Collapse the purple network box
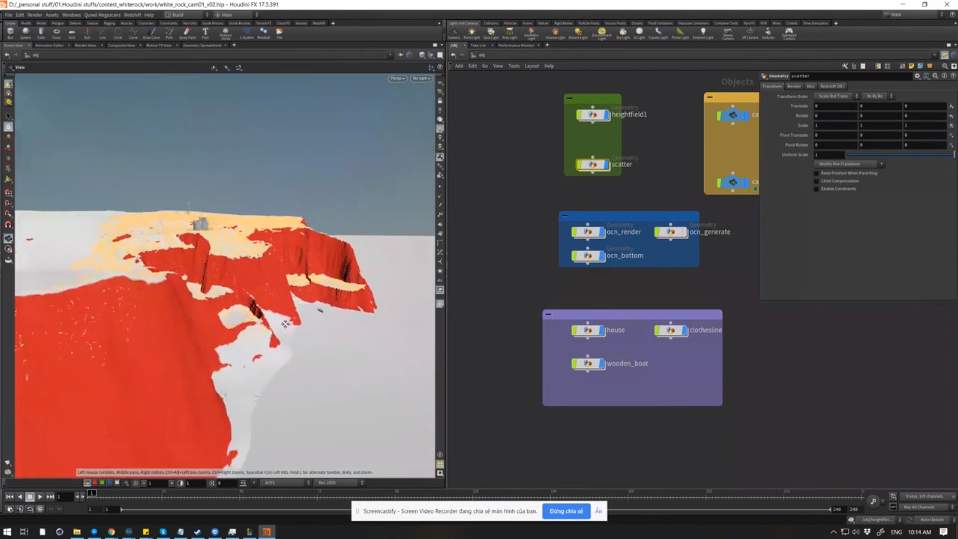 click(x=548, y=314)
